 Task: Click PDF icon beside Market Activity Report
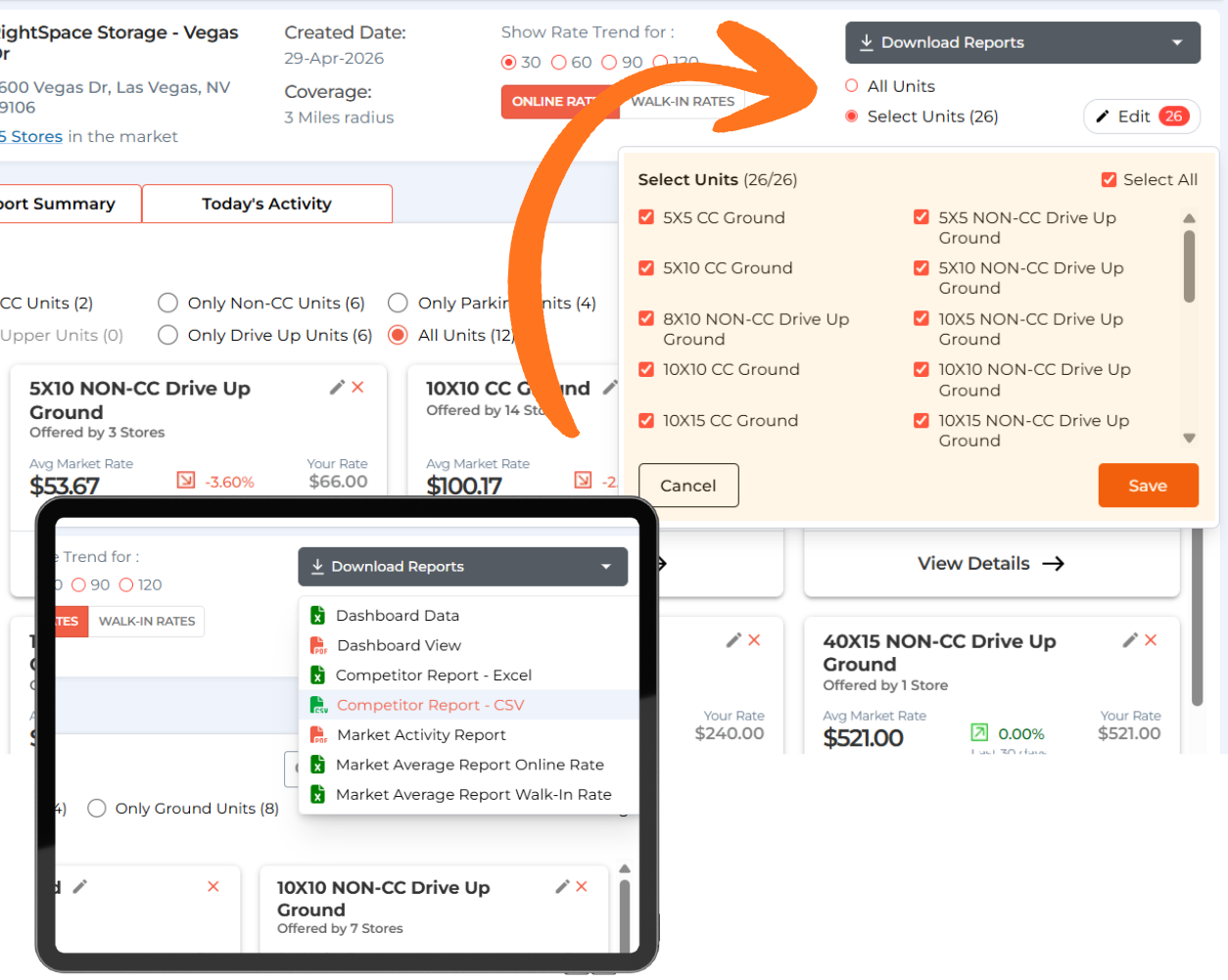click(x=318, y=735)
